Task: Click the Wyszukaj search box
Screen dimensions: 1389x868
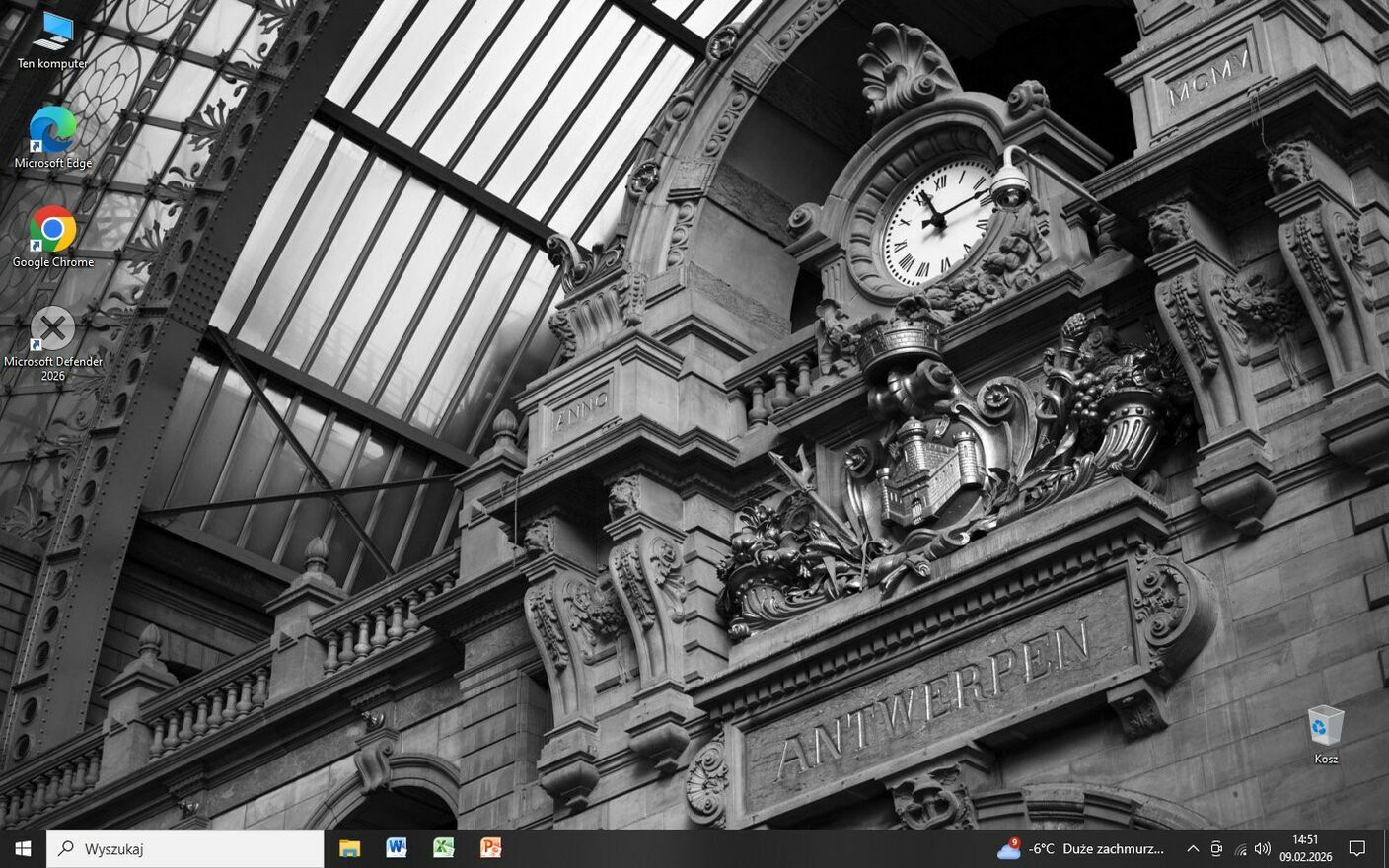Action: click(x=185, y=848)
